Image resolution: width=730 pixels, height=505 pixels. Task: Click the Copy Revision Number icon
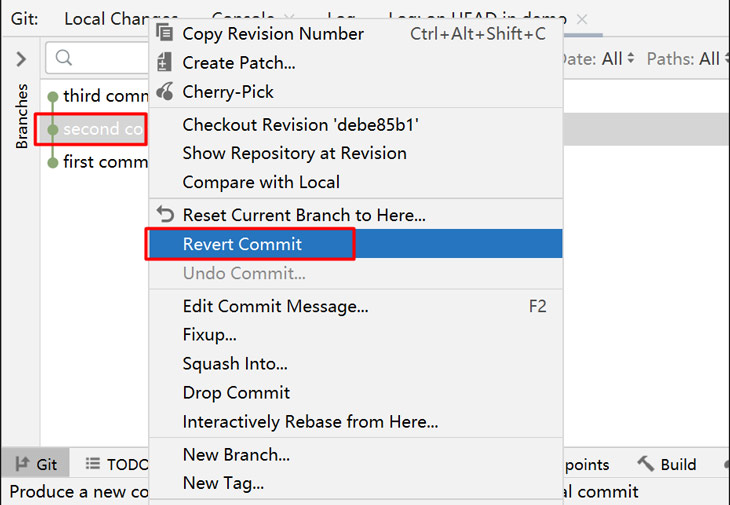(164, 34)
